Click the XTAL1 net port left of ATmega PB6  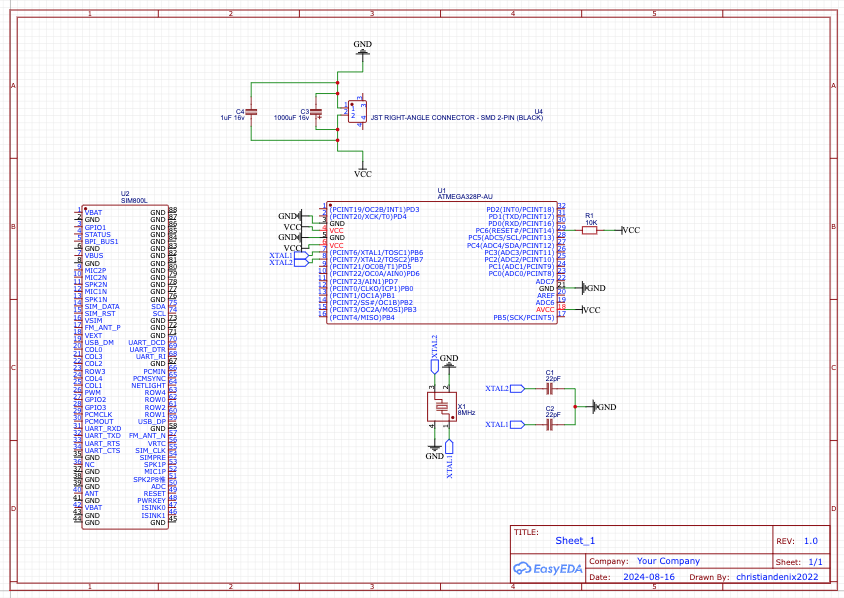(289, 255)
